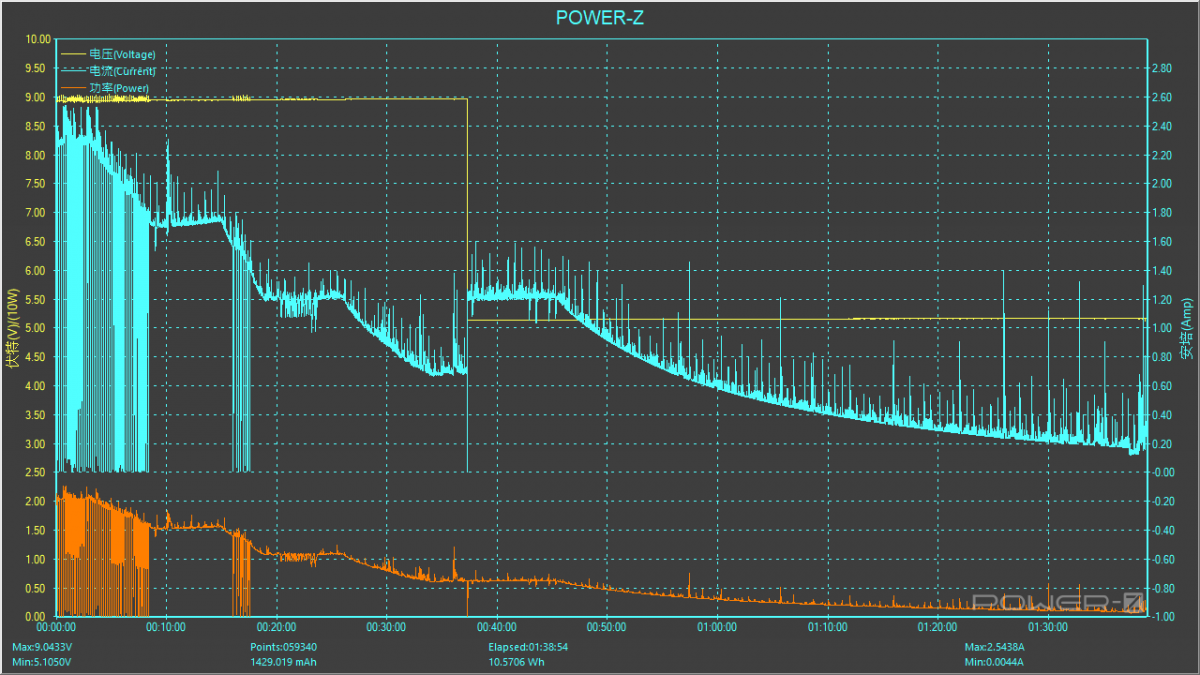Click the 00:00:00 time axis label
Image resolution: width=1200 pixels, height=675 pixels.
56,627
